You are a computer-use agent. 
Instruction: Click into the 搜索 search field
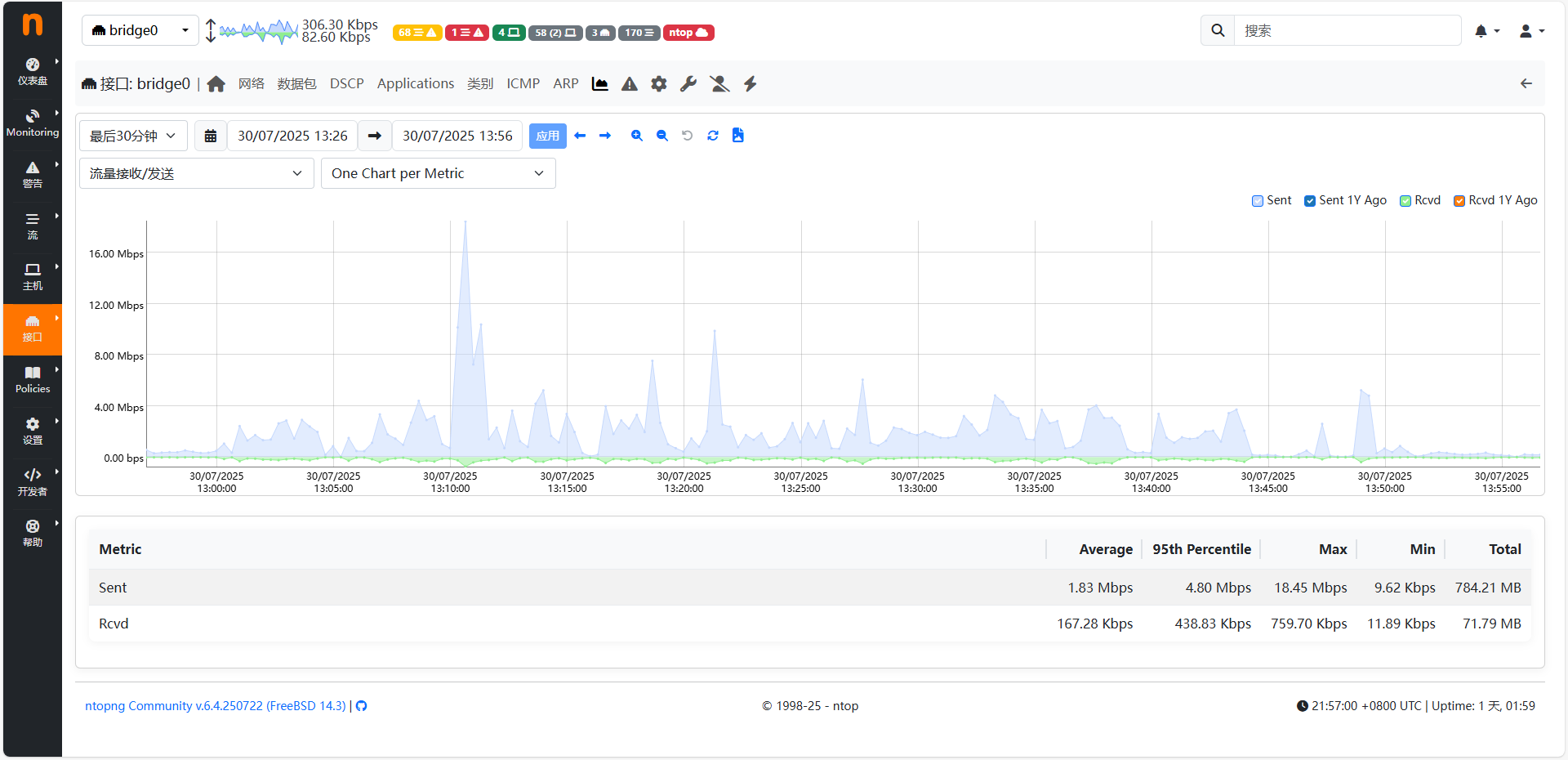pyautogui.click(x=1346, y=31)
